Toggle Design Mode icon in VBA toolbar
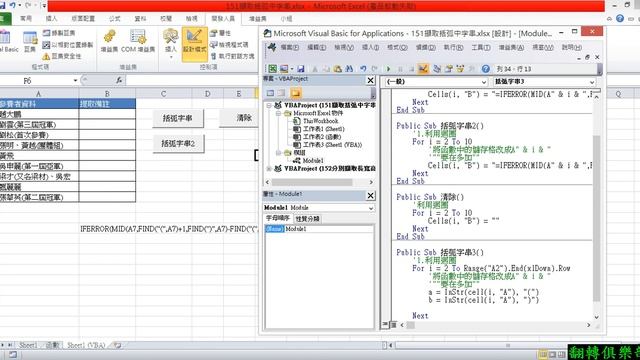 423,69
